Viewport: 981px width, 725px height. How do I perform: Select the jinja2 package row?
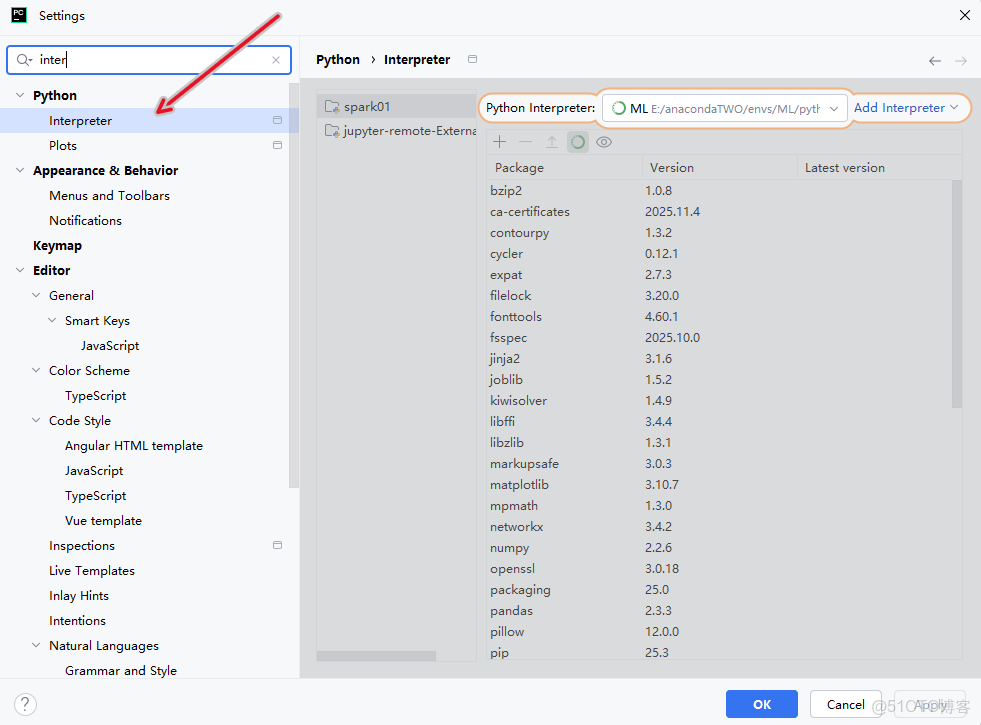[x=719, y=358]
